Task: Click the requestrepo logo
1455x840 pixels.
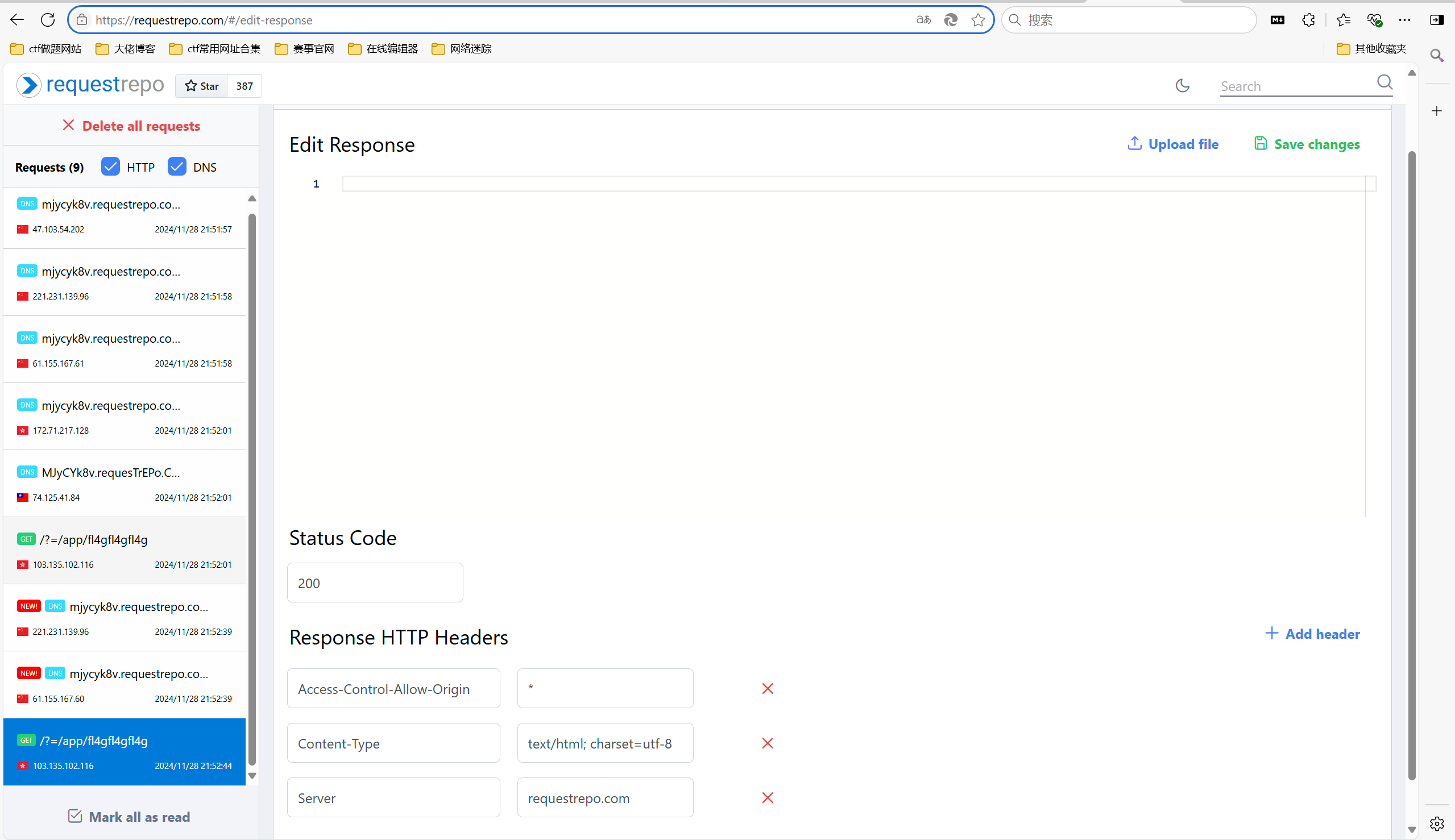Action: [90, 85]
